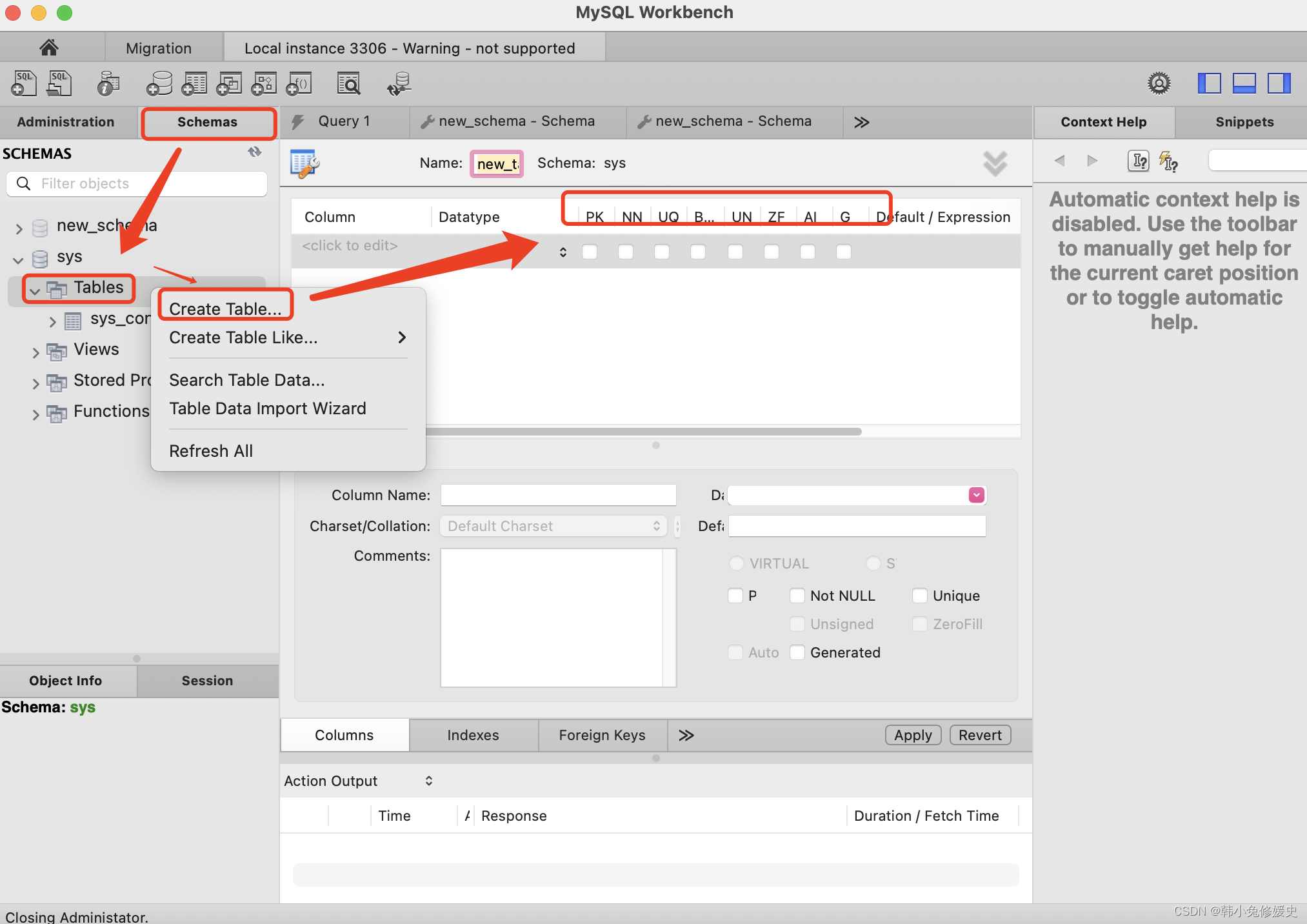
Task: Open the Datatype dropdown for column
Action: 975,494
